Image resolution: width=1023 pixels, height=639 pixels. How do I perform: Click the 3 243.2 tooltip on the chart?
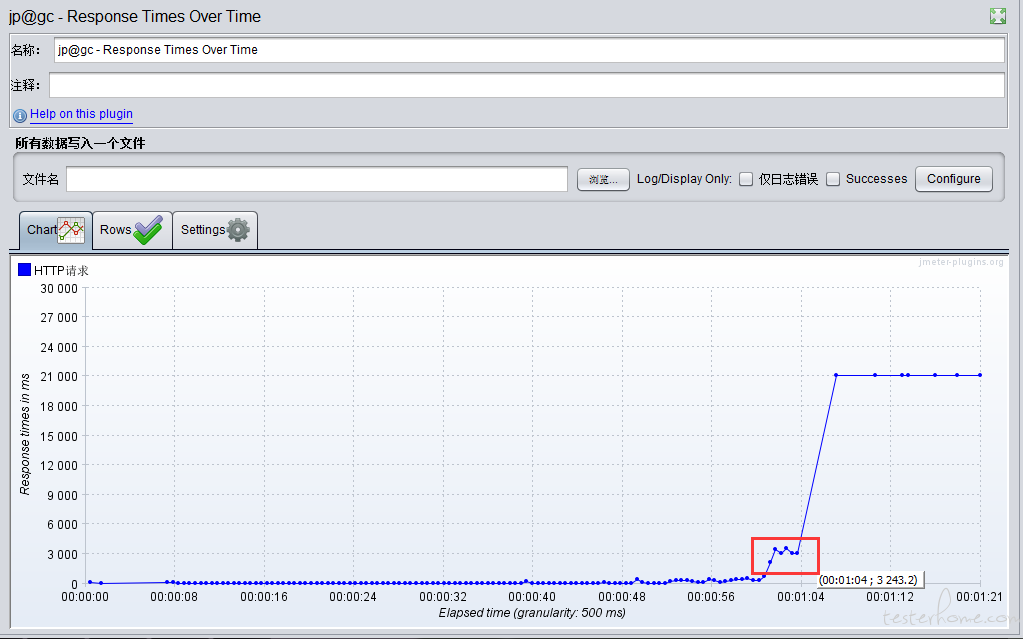pos(869,579)
